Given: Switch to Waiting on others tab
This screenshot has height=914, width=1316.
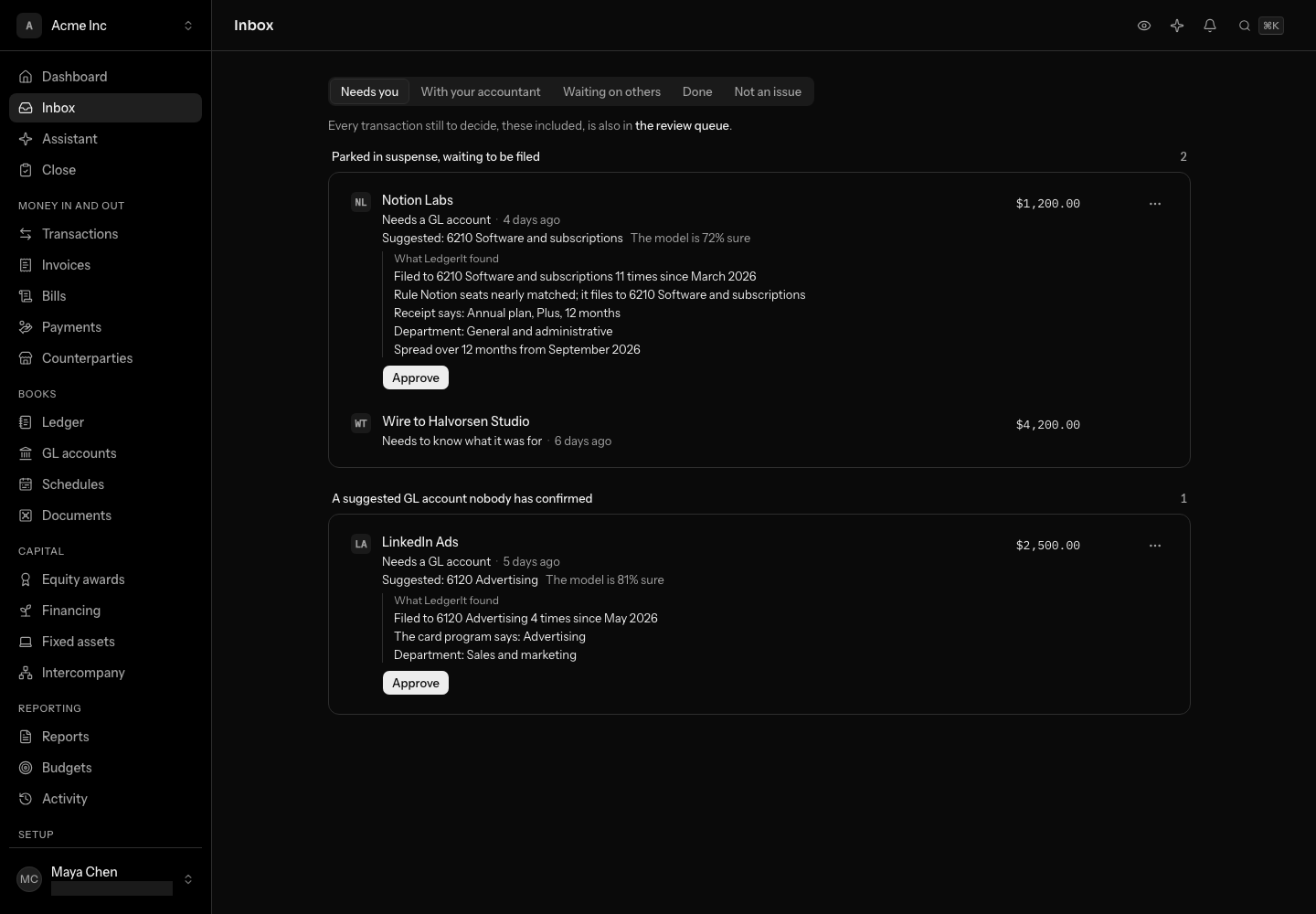Looking at the screenshot, I should [x=611, y=91].
